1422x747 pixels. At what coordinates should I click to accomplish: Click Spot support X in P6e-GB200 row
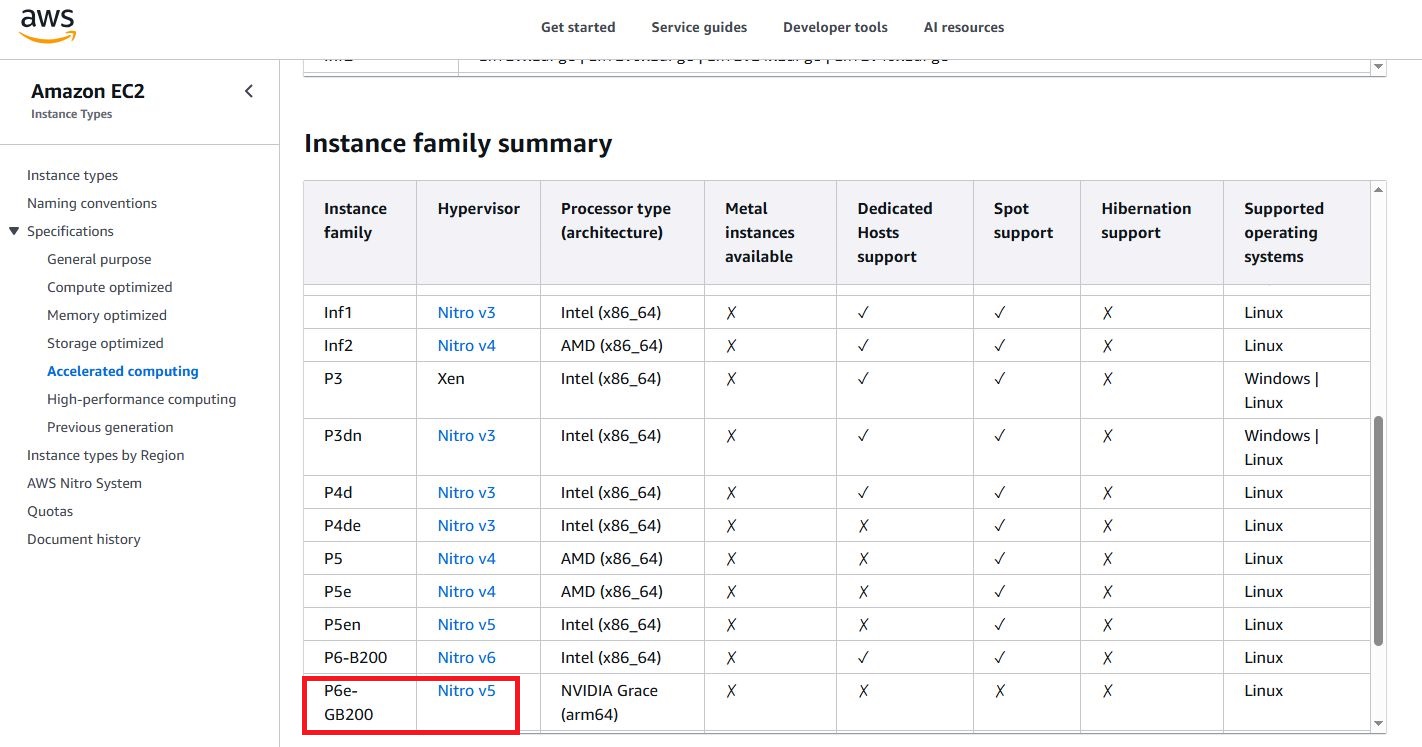click(x=999, y=691)
